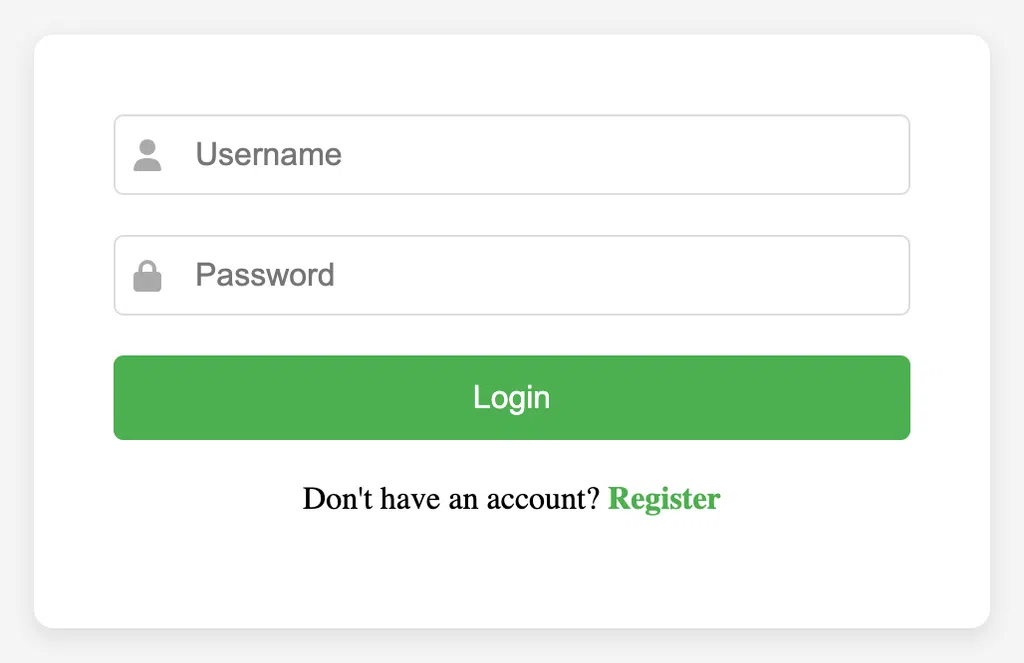Click the padlock icon
The image size is (1024, 663).
(x=147, y=276)
